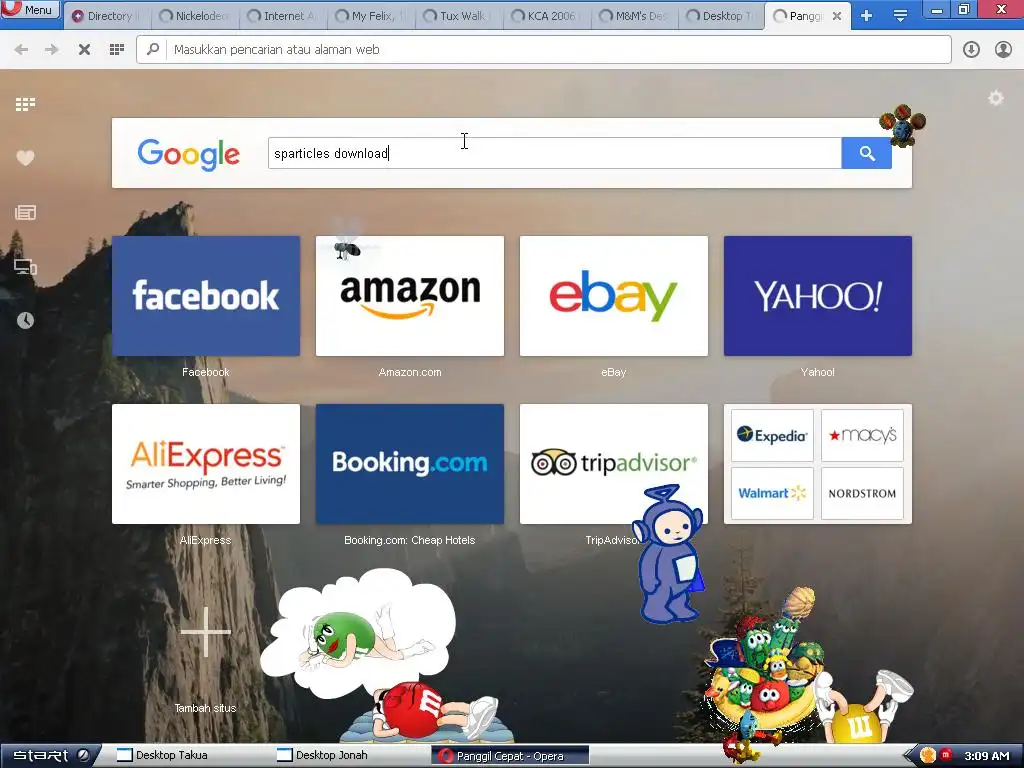Open bookmarks heart icon in sidebar
This screenshot has height=768, width=1024.
coord(25,158)
